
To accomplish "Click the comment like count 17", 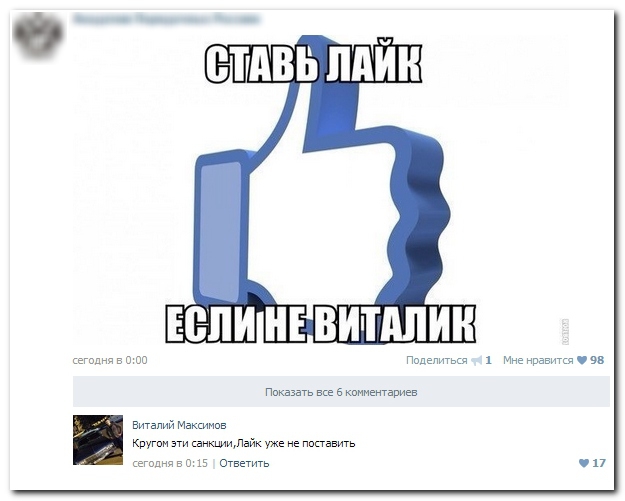I will (599, 463).
